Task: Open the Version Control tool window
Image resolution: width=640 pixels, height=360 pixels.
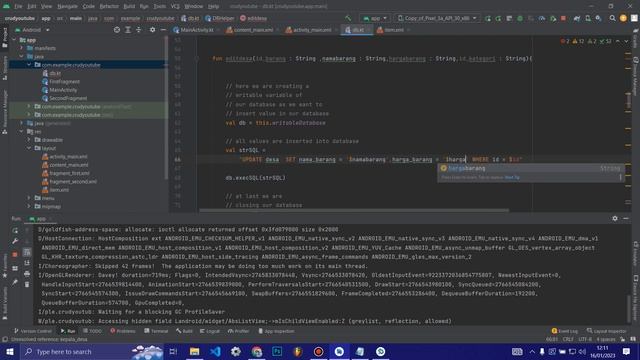Action: (33, 331)
